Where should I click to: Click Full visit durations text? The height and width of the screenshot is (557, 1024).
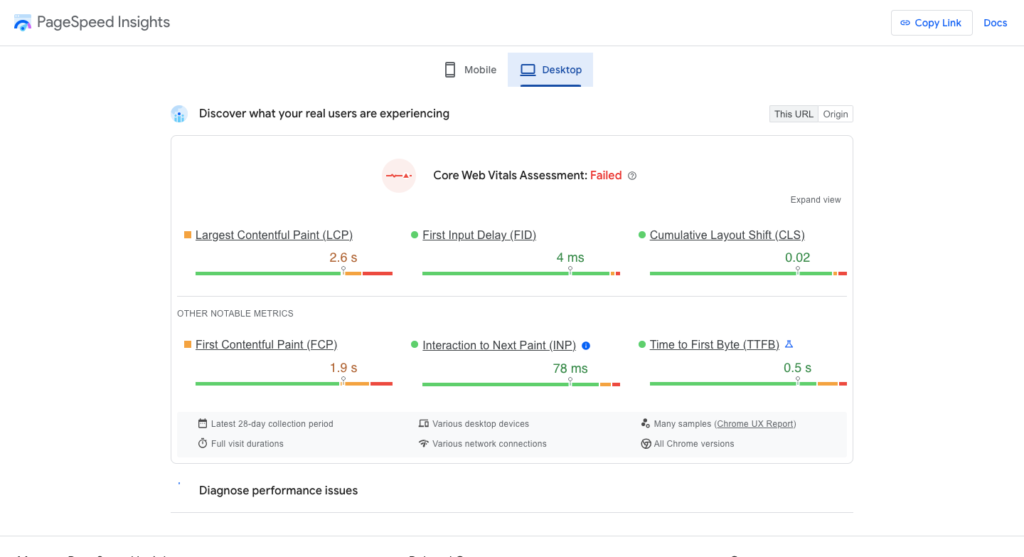(247, 443)
